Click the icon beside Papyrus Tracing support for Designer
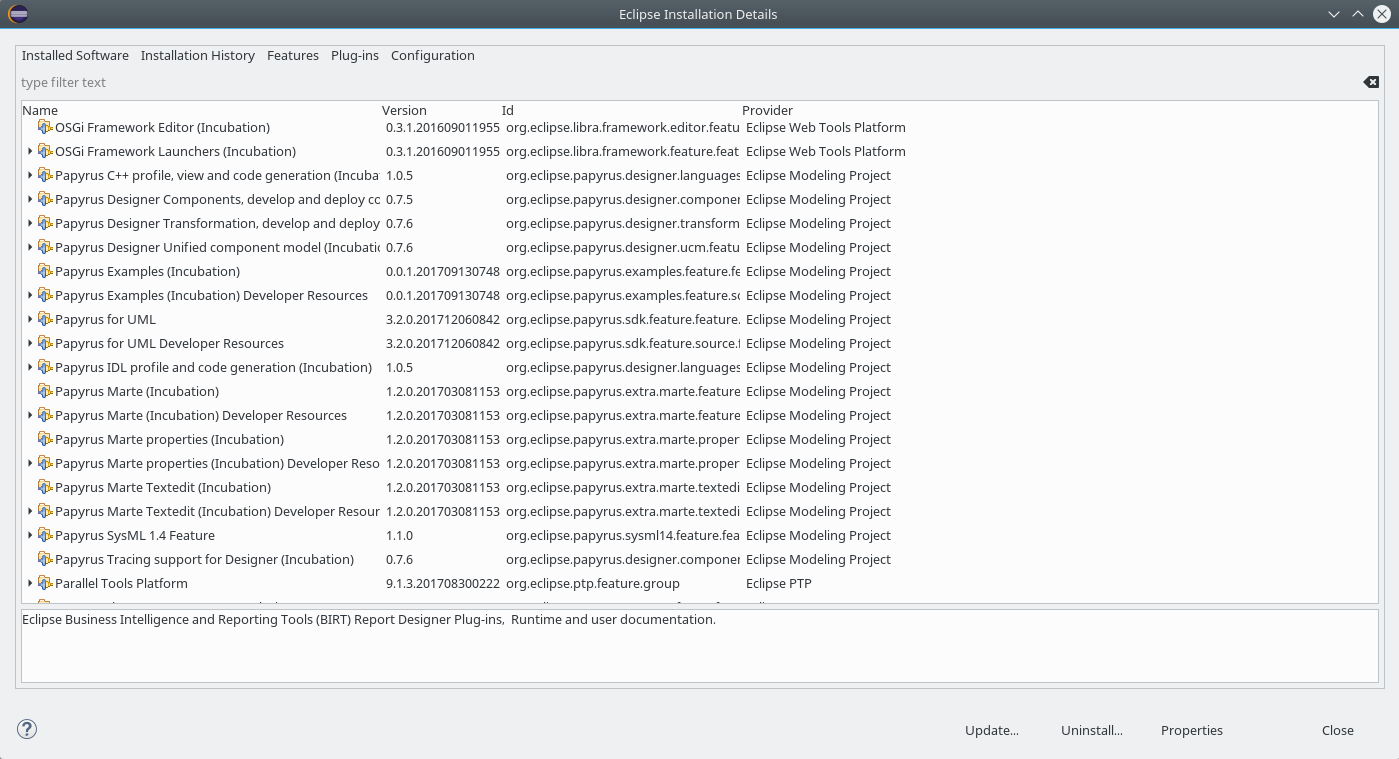This screenshot has width=1399, height=759. [x=45, y=559]
